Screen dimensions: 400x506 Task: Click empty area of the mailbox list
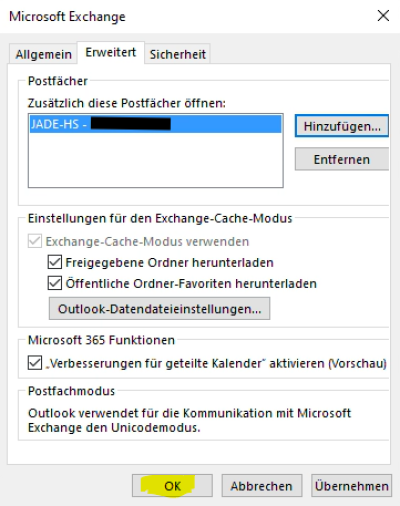pos(155,160)
